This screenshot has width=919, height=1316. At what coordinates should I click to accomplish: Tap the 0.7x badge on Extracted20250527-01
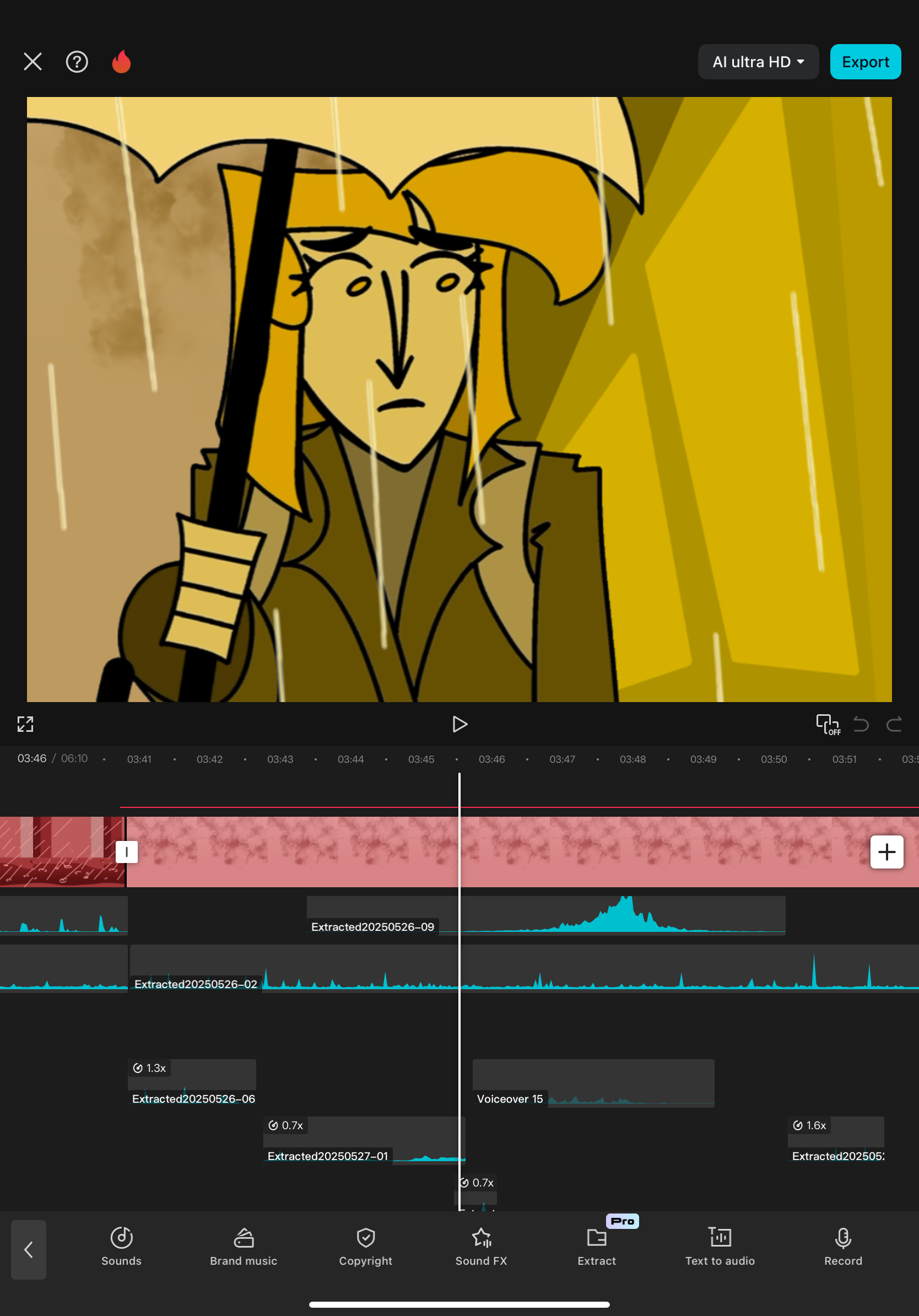(286, 1125)
